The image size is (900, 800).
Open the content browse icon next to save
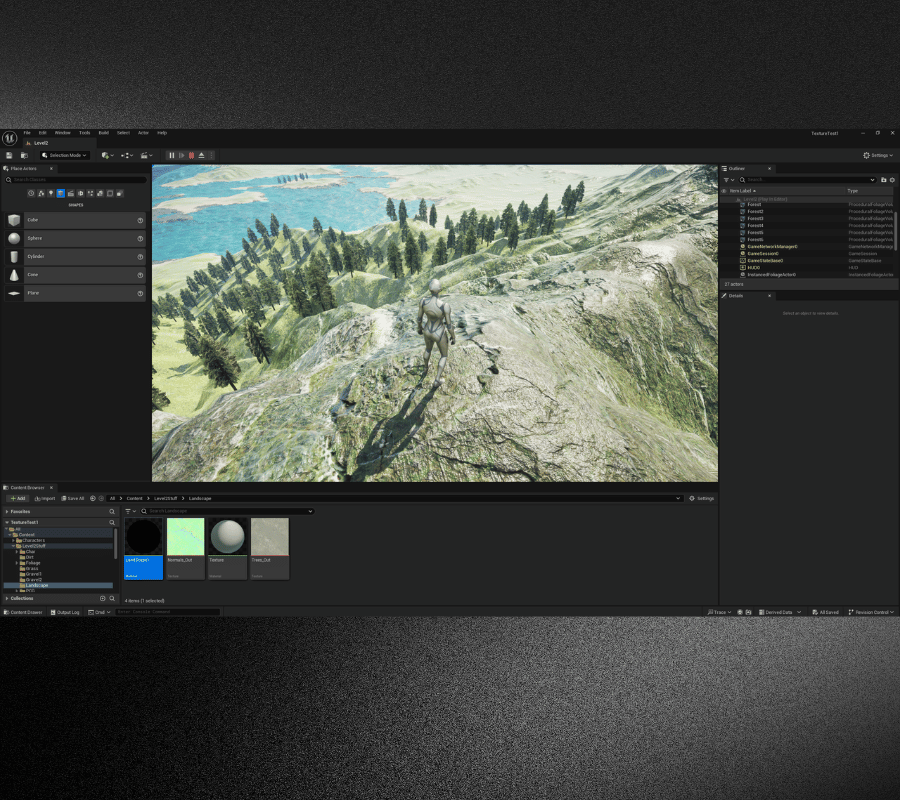coord(24,155)
